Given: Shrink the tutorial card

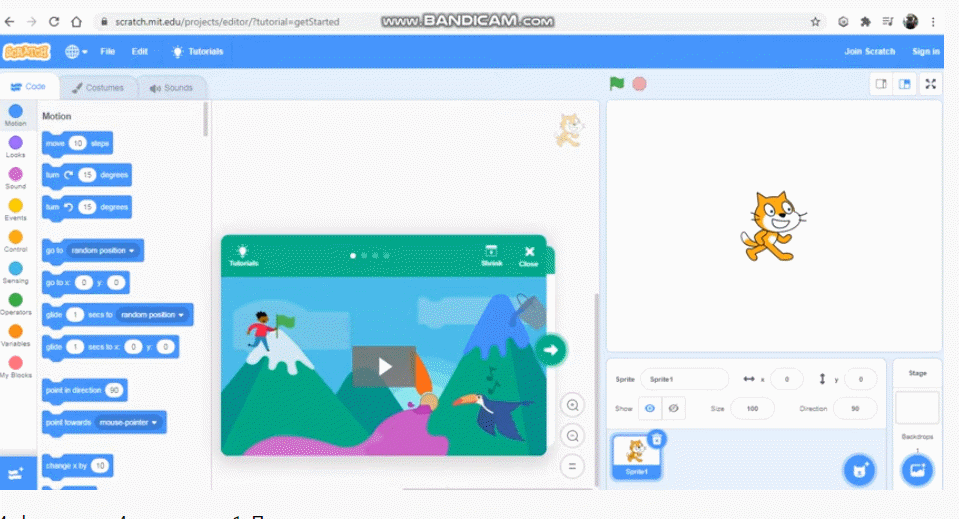Looking at the screenshot, I should pos(491,256).
